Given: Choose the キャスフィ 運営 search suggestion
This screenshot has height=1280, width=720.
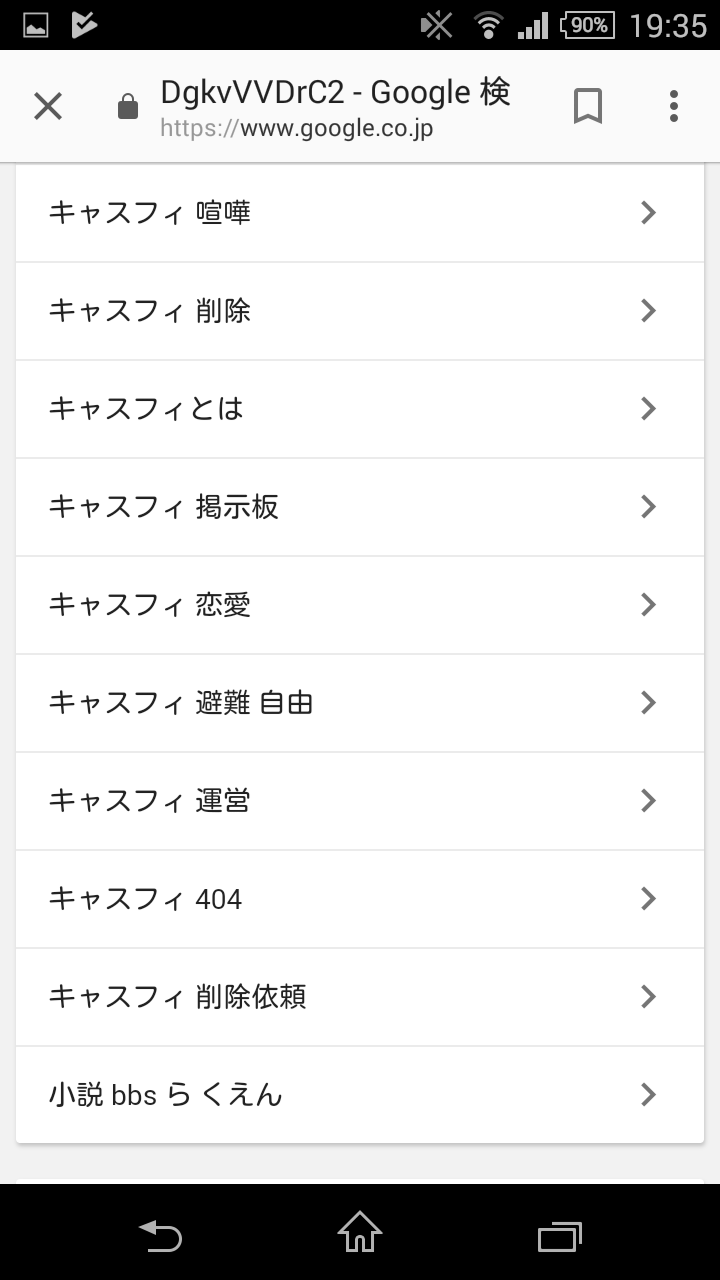Looking at the screenshot, I should pos(150,801).
